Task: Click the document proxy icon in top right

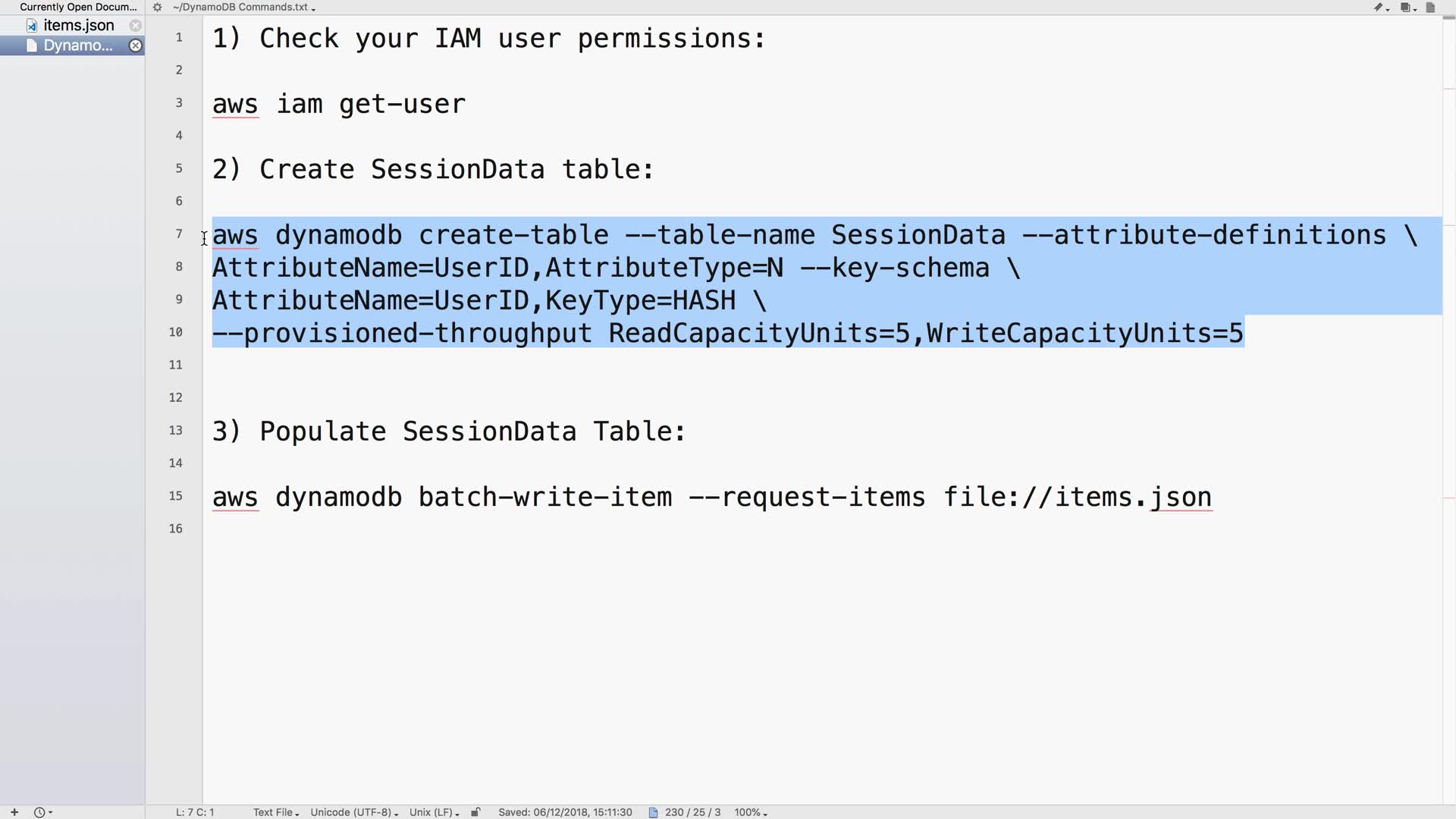Action: (x=1430, y=8)
